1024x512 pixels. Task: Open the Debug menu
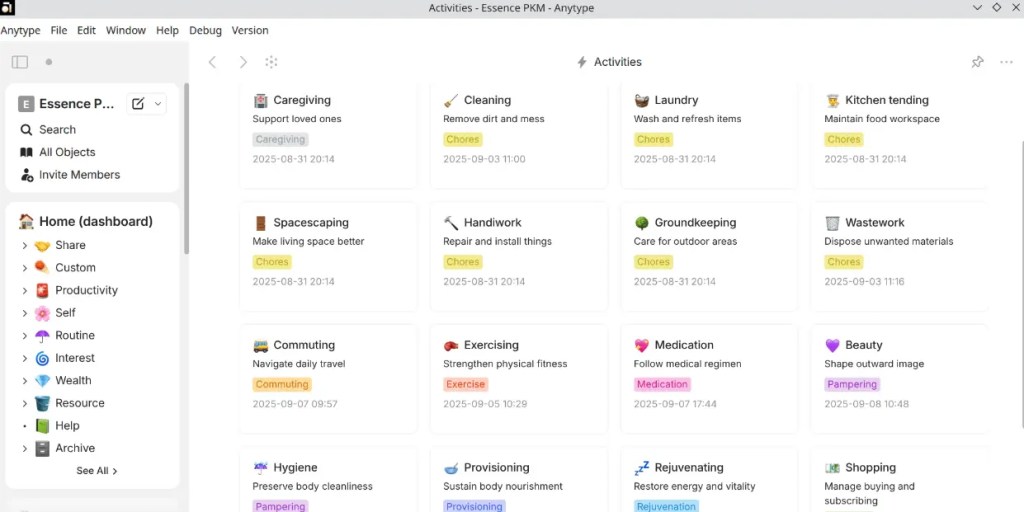[x=205, y=30]
